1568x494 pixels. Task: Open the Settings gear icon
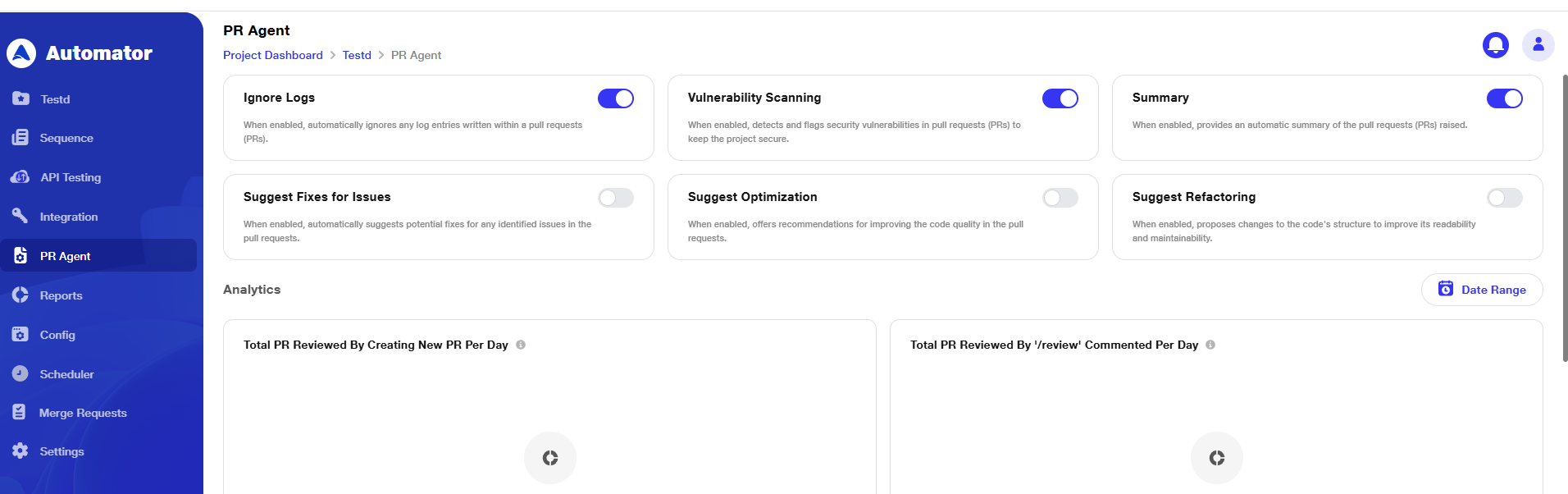click(x=21, y=451)
